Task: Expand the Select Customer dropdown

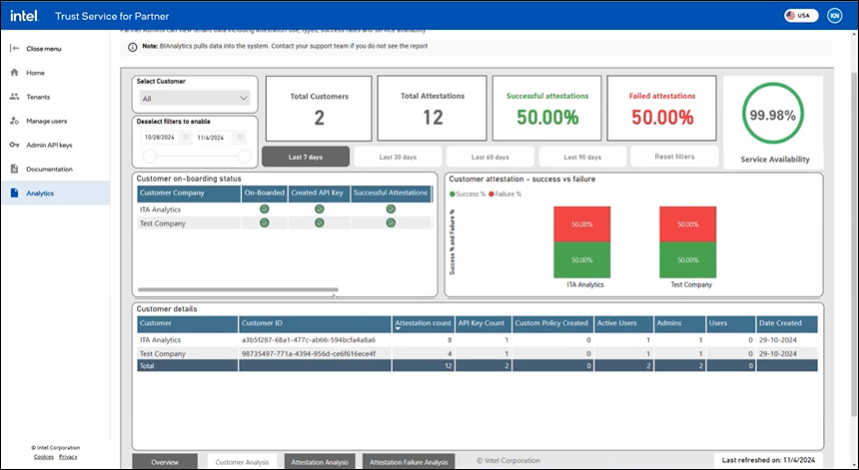Action: 195,98
